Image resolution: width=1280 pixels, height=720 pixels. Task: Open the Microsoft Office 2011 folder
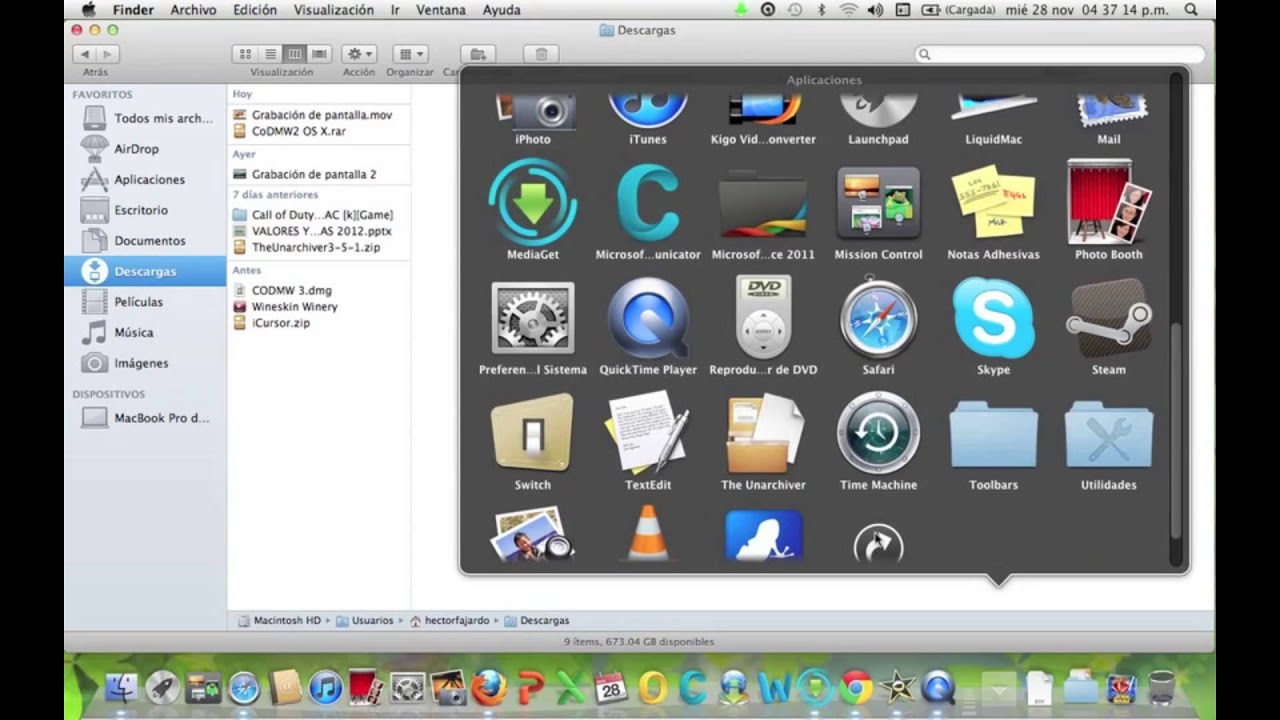click(763, 203)
